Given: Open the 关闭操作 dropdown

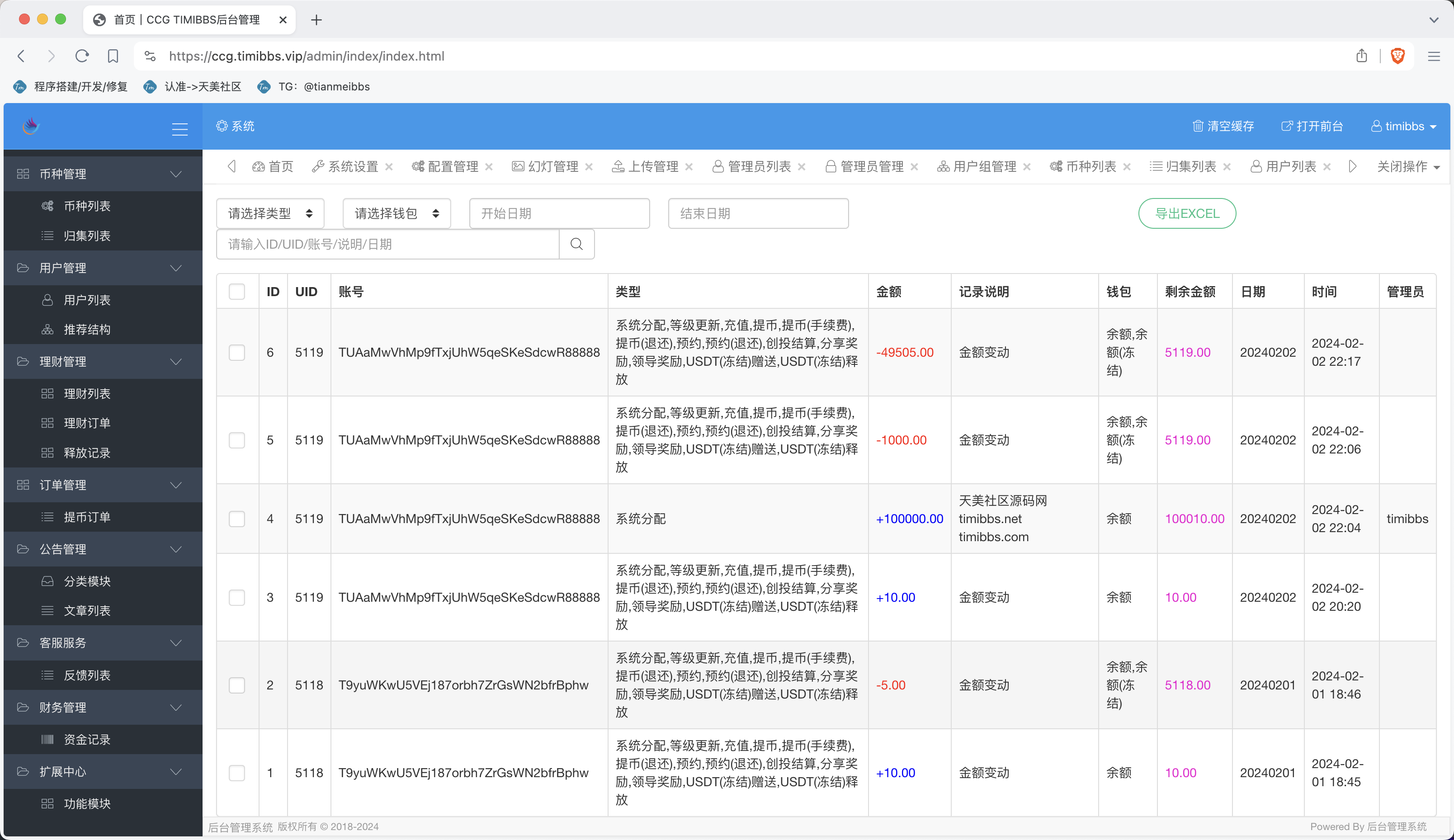Looking at the screenshot, I should coord(1408,167).
